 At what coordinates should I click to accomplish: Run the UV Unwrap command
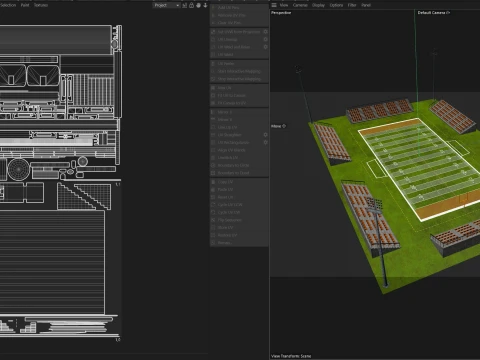click(x=236, y=39)
